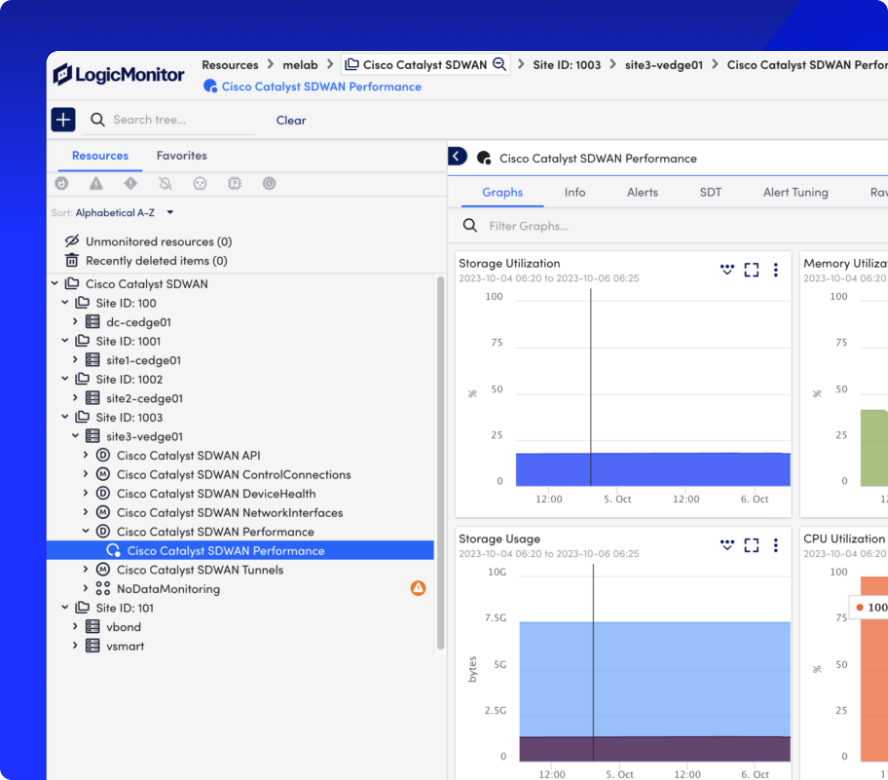Expand the NoDataMonitoring group
888x780 pixels.
pos(86,588)
